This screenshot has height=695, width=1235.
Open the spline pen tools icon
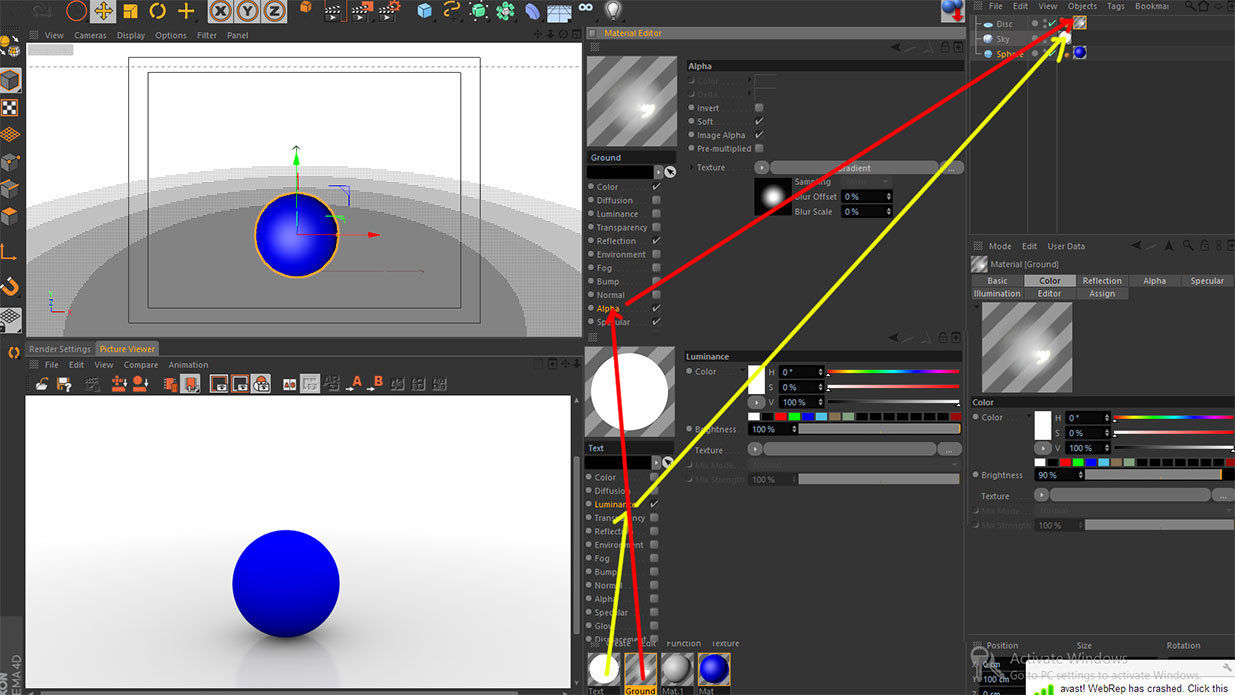coord(452,11)
